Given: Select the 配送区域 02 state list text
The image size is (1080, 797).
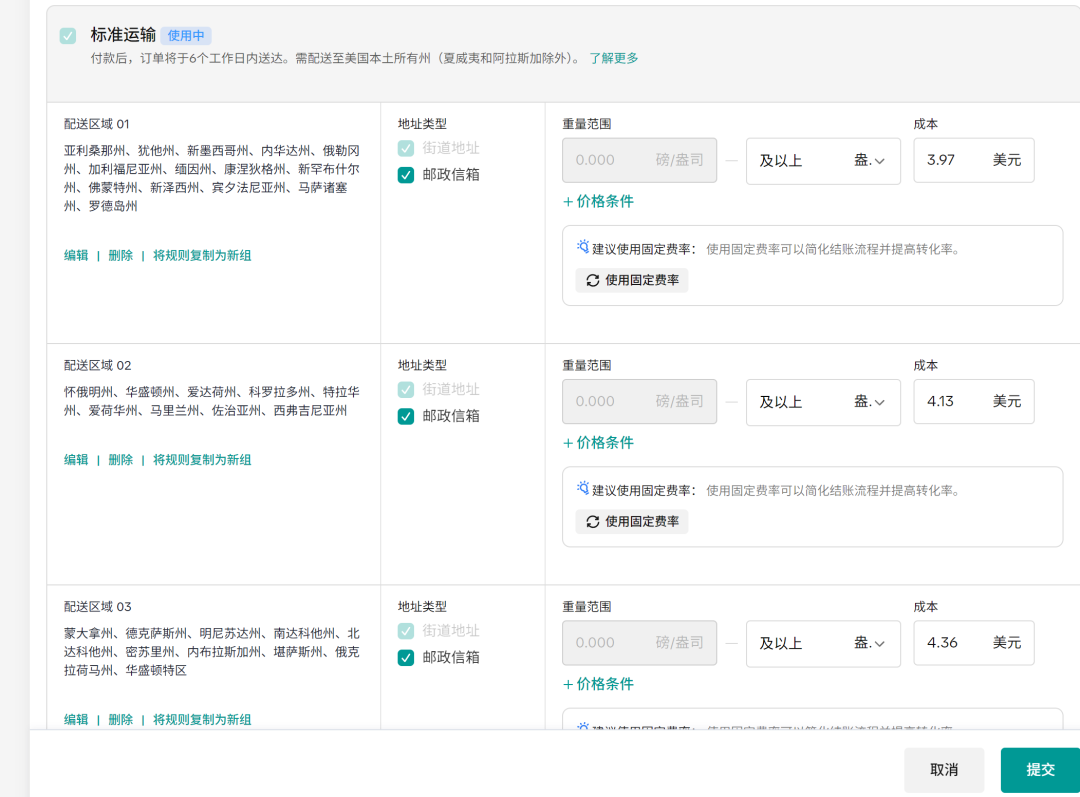Looking at the screenshot, I should [x=212, y=402].
